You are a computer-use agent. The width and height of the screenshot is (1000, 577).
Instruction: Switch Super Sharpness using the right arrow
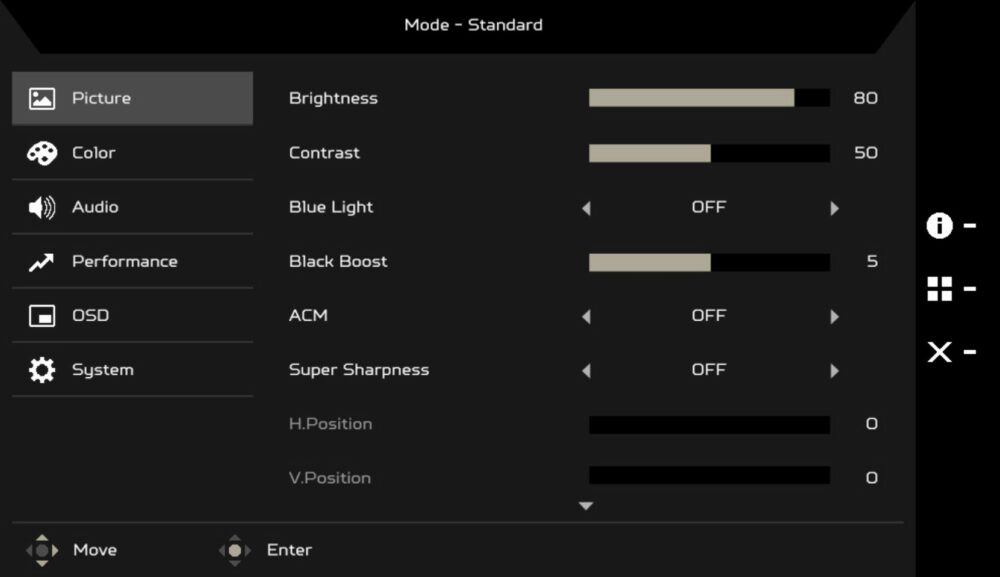(x=834, y=370)
